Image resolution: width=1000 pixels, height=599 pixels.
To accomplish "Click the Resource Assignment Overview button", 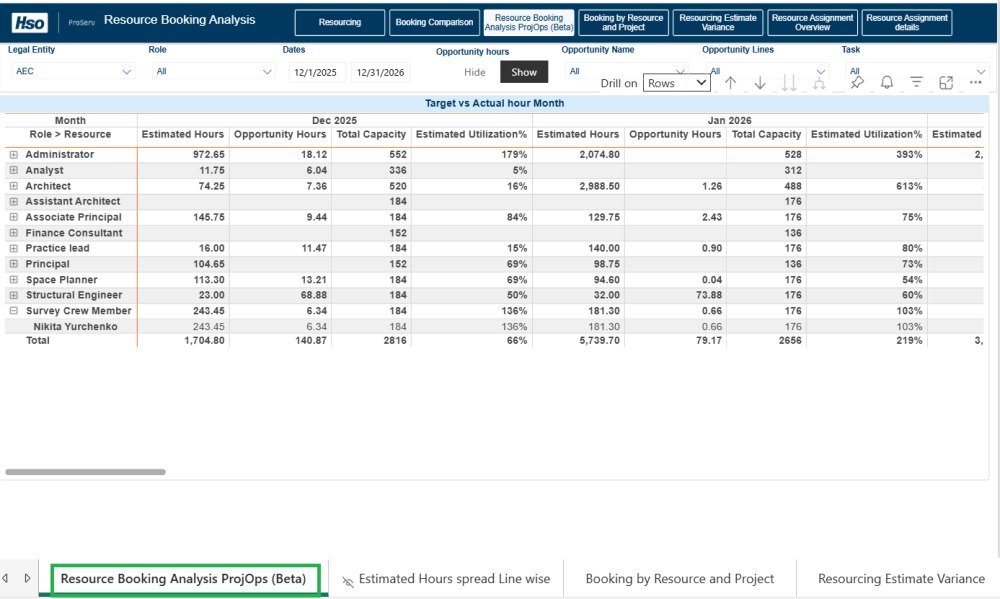I will (813, 22).
